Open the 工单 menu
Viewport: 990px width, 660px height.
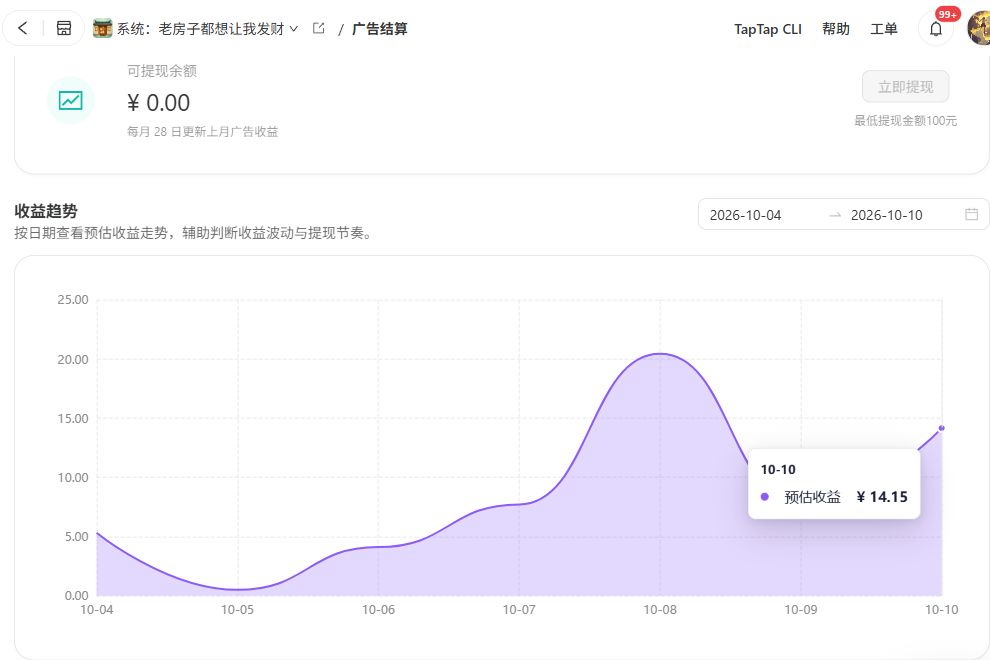point(883,29)
